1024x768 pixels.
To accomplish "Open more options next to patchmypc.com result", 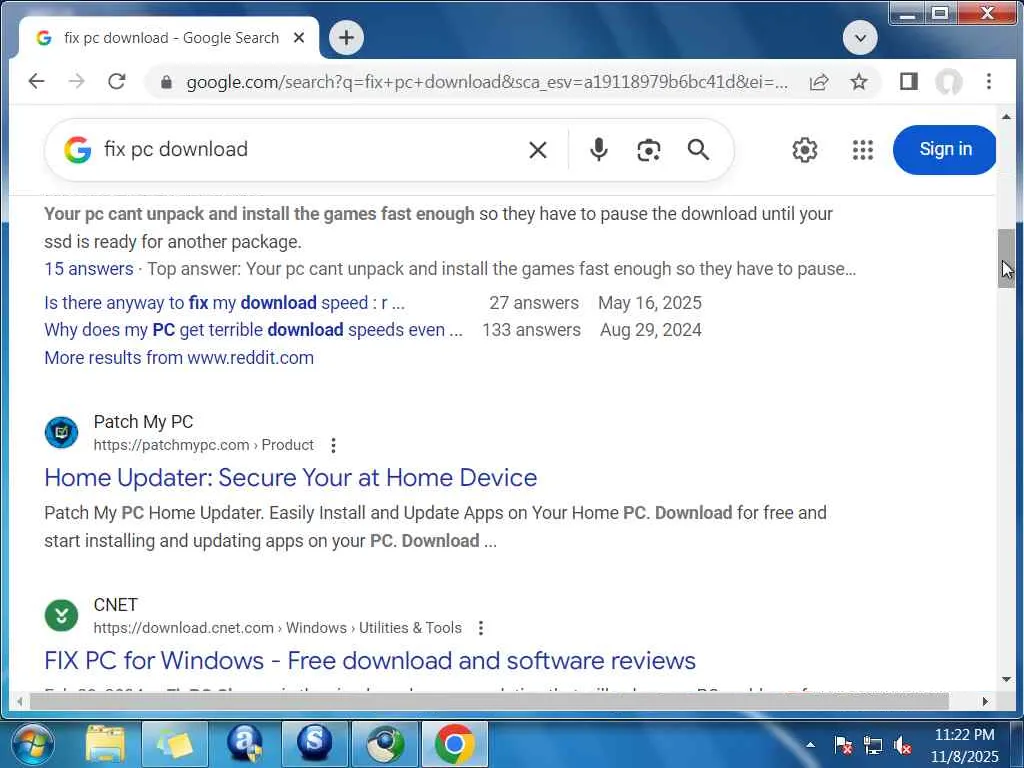I will point(333,445).
